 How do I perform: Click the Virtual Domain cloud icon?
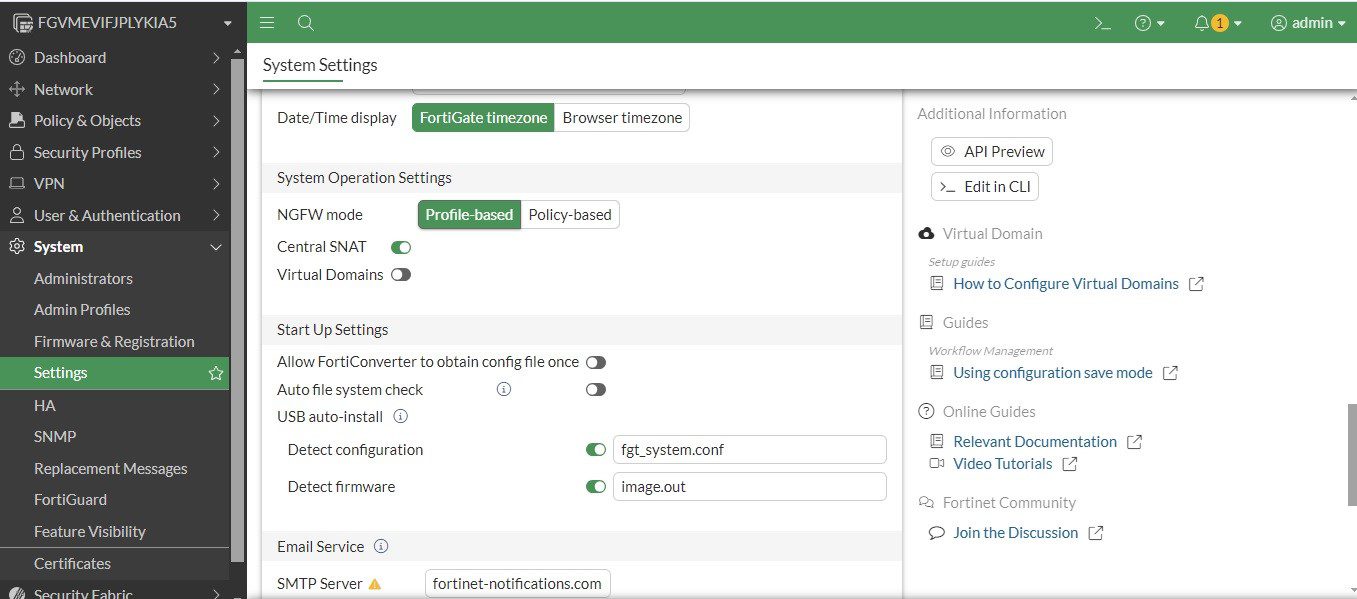coord(926,233)
